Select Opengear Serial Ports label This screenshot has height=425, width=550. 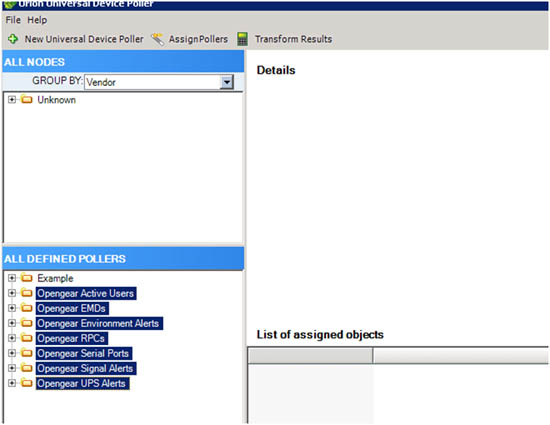click(x=84, y=353)
